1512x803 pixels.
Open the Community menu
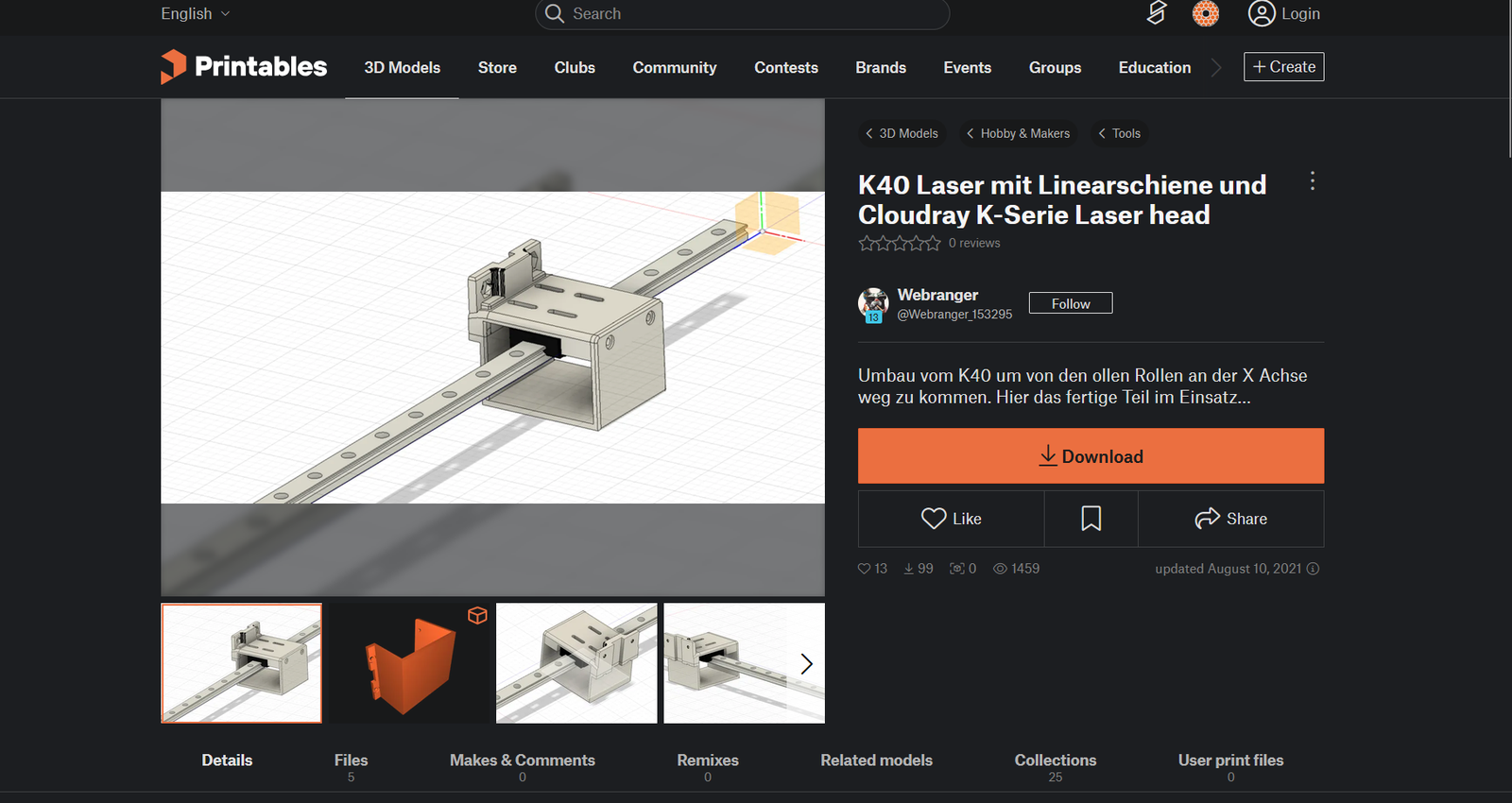[x=675, y=68]
